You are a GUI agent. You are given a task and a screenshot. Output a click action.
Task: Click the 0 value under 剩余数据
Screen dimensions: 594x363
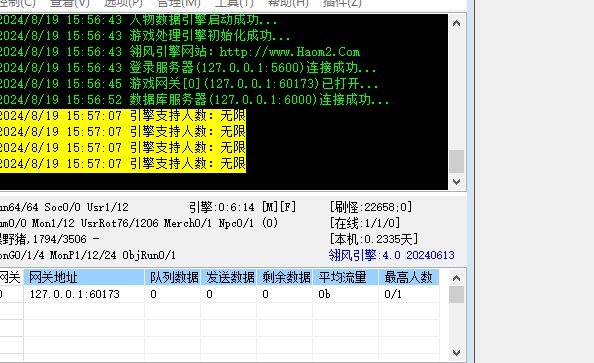pyautogui.click(x=265, y=294)
